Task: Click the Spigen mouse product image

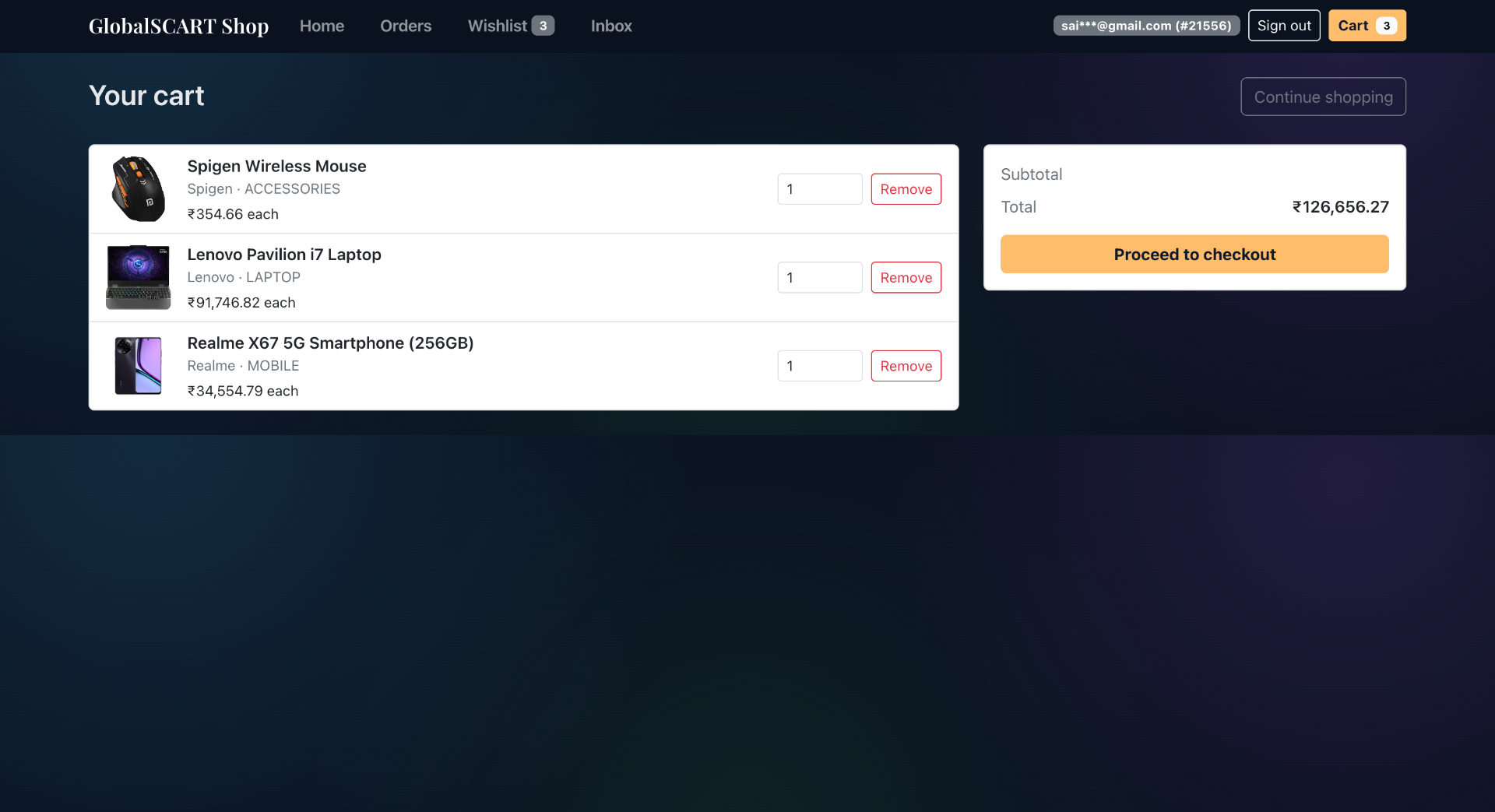Action: (x=139, y=189)
